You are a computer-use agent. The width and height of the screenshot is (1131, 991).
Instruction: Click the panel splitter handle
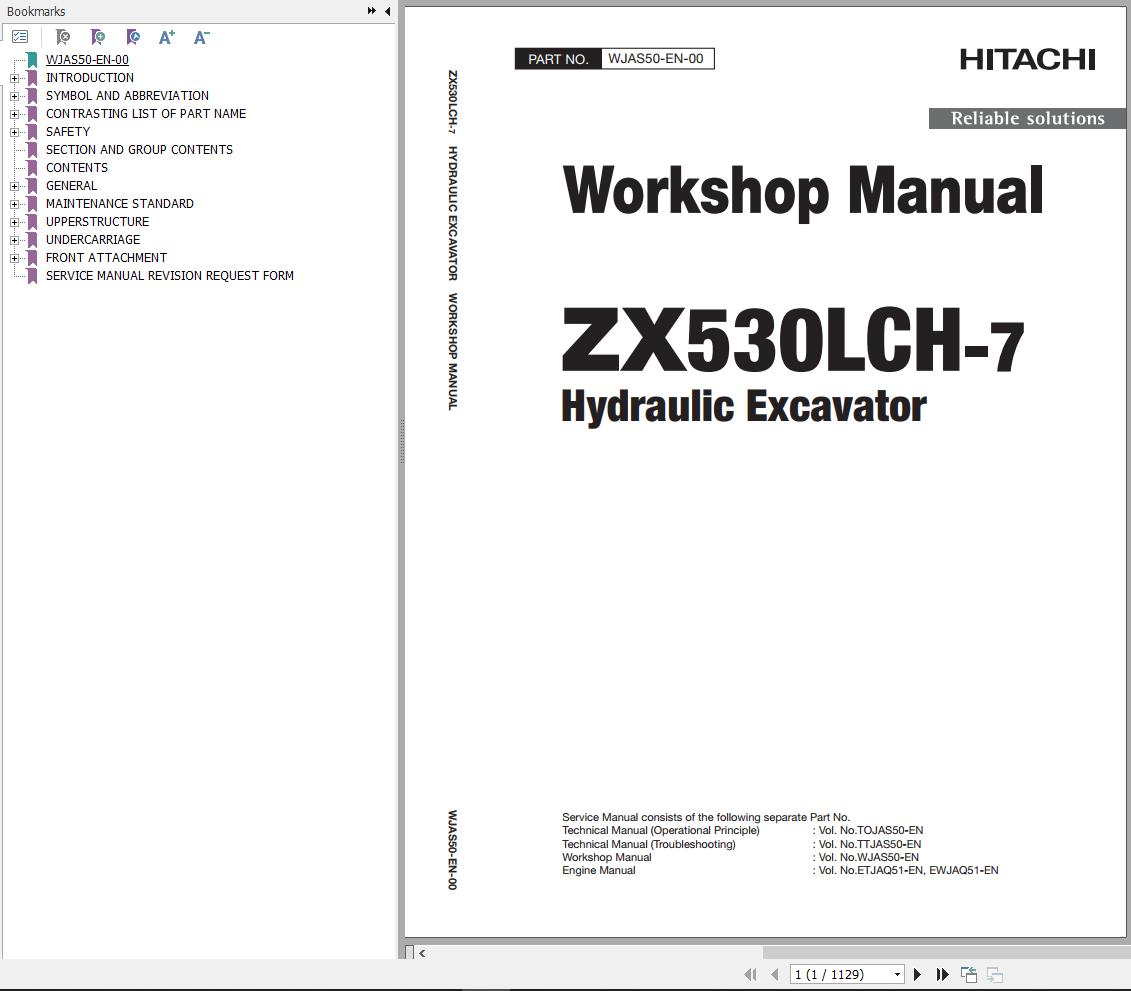(401, 441)
